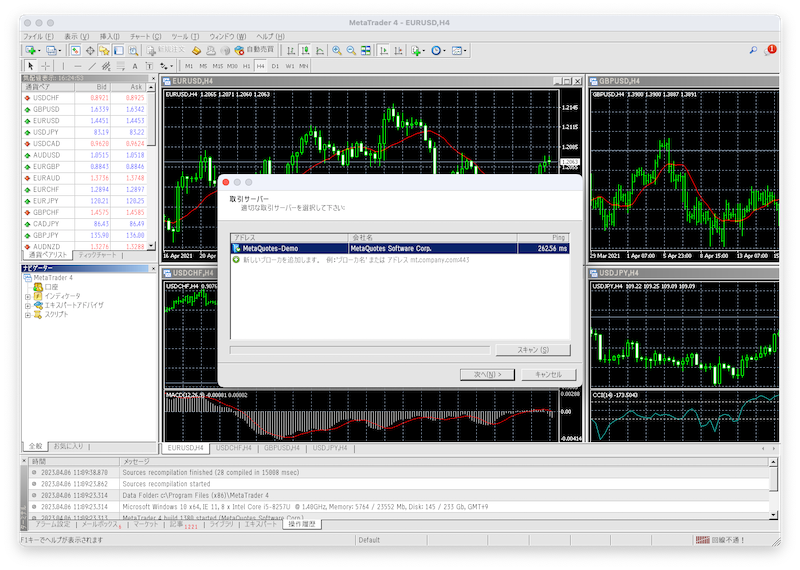Screen dimensions: 800x570
Task: Click the search magnifier icon at top right
Action: [753, 50]
